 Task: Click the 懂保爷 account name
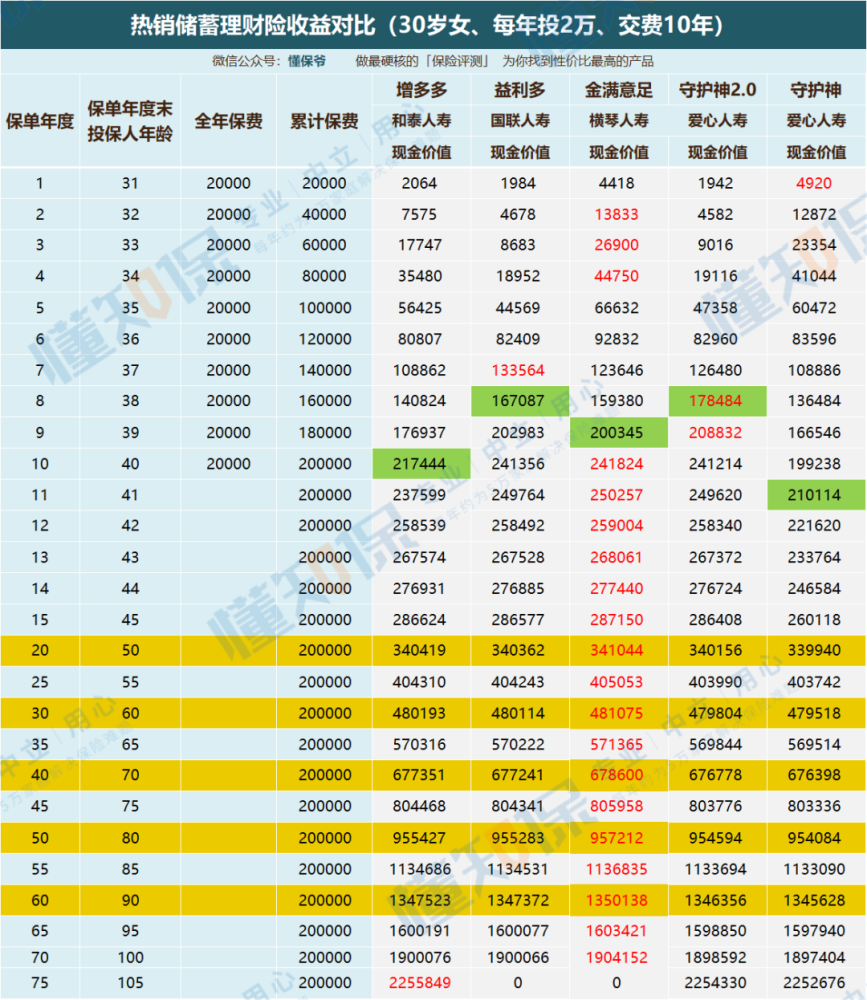pos(307,61)
